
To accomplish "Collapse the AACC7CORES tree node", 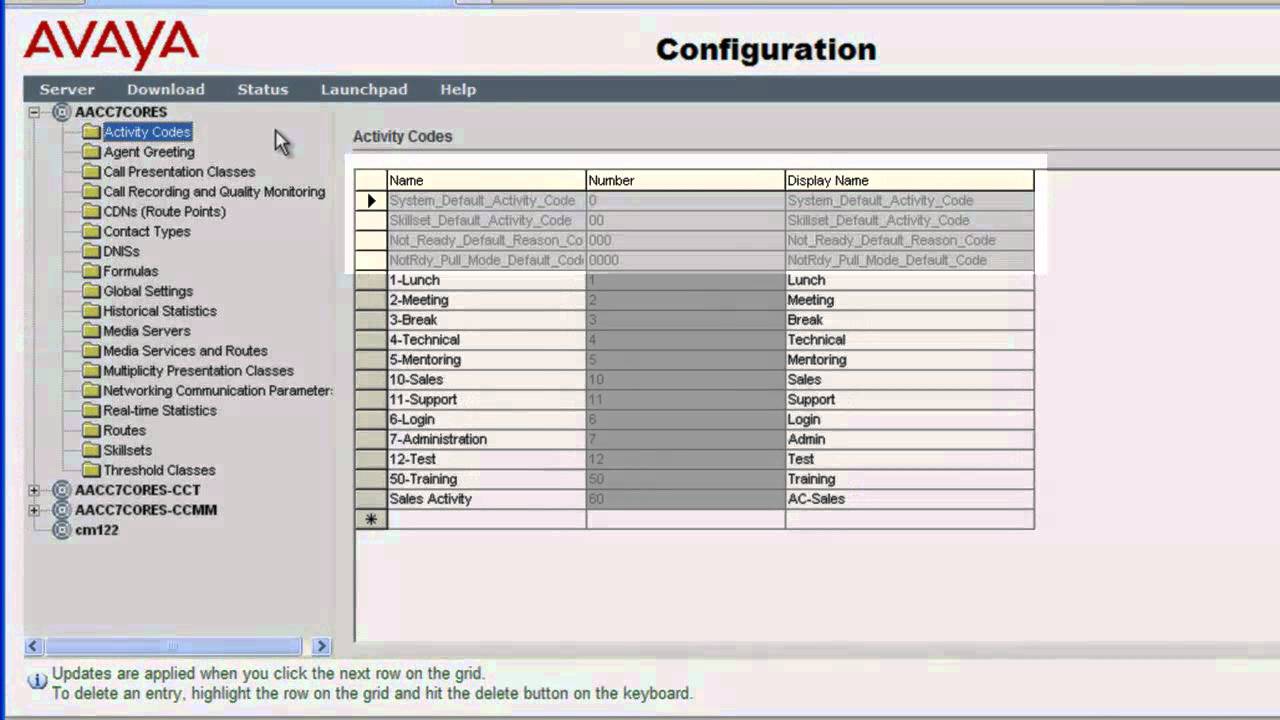I will tap(34, 112).
